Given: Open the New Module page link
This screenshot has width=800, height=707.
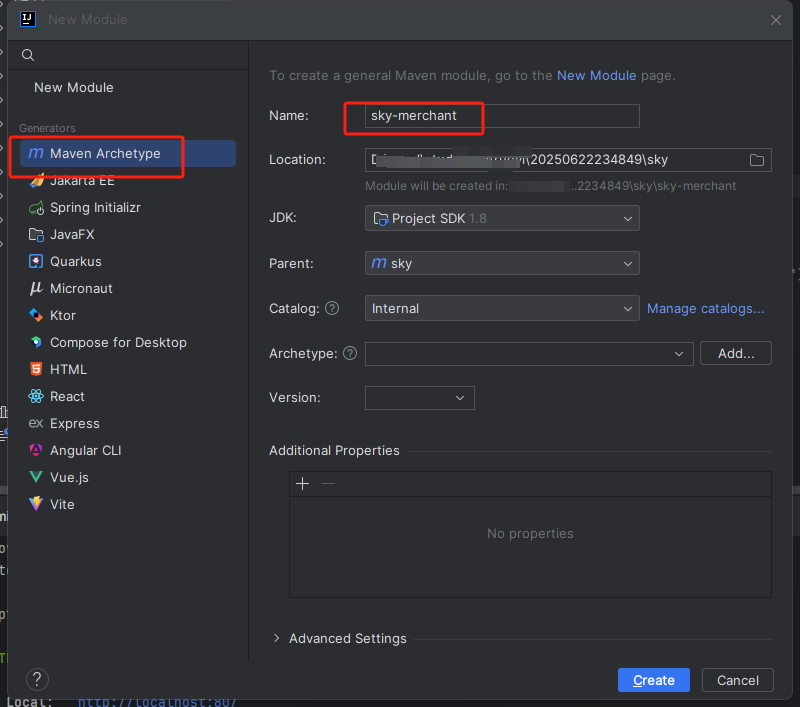Looking at the screenshot, I should (x=596, y=75).
